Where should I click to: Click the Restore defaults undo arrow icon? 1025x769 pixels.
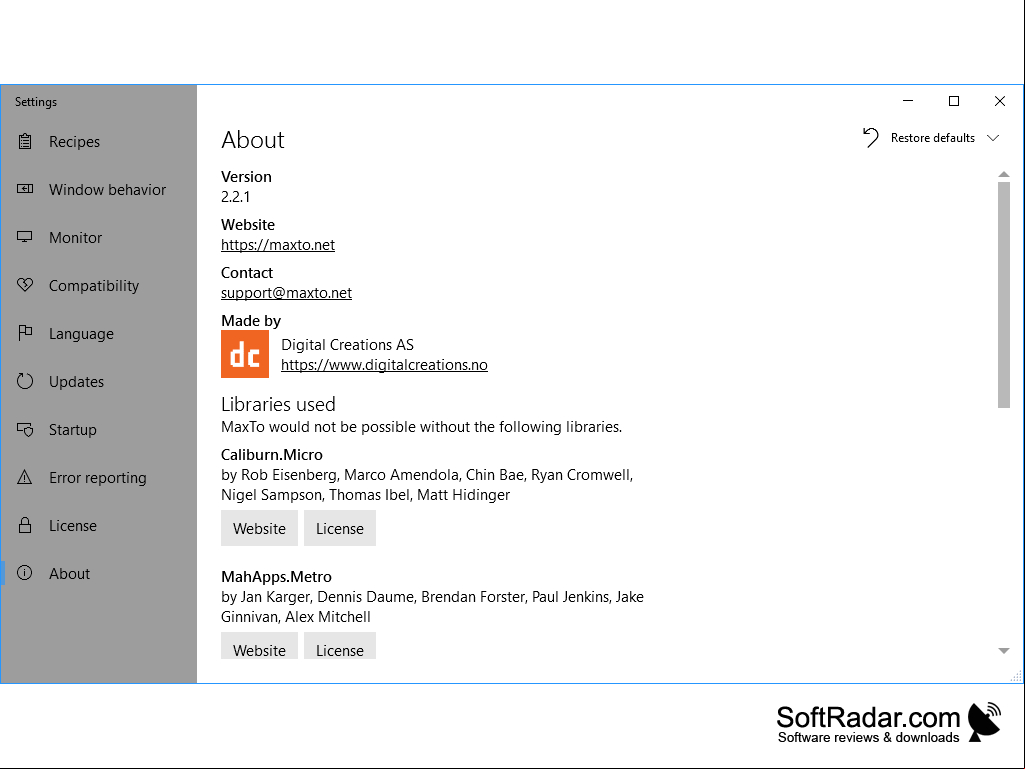tap(871, 137)
